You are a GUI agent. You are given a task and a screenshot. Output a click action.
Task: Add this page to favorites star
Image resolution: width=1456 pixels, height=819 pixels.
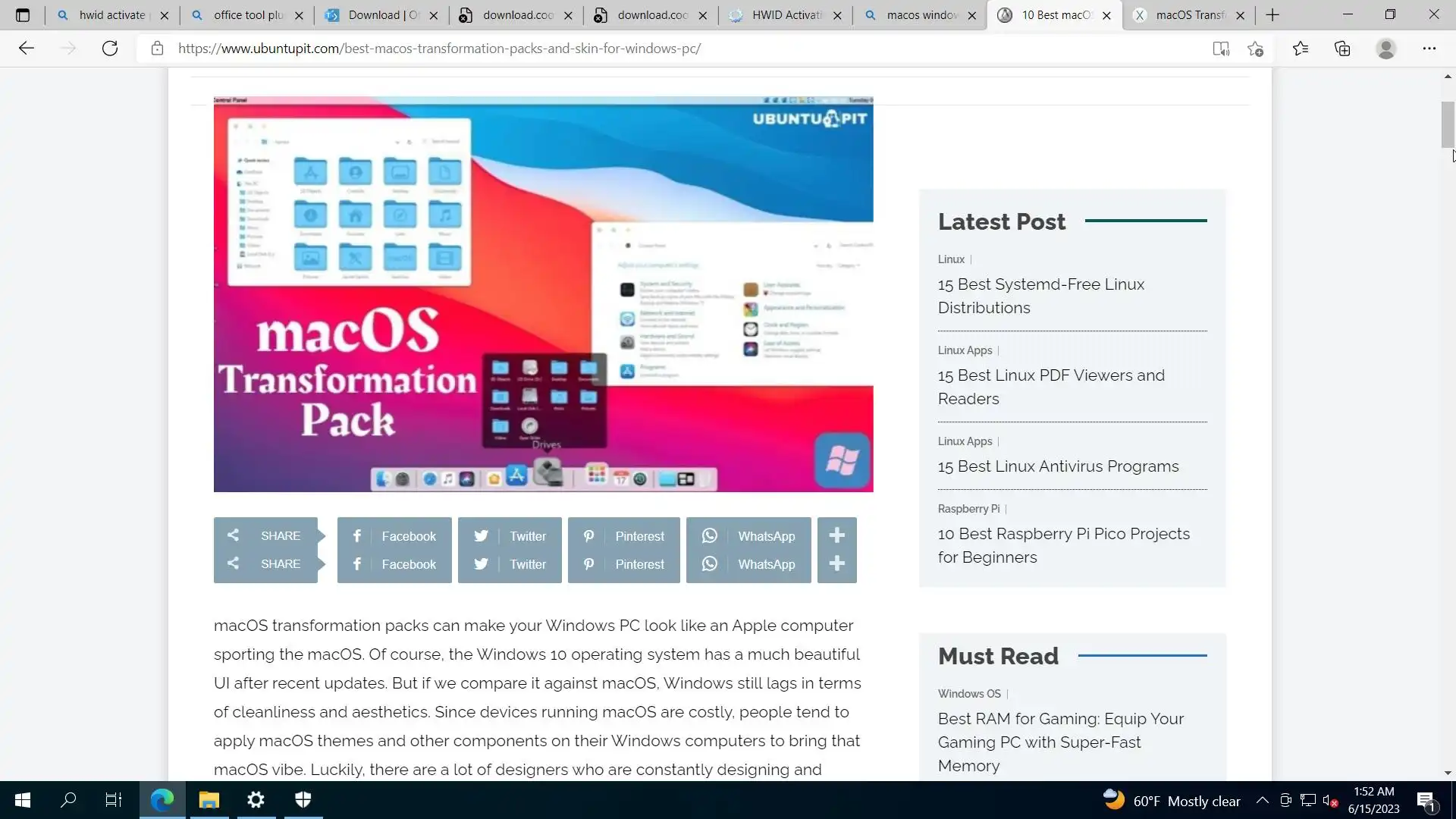[1256, 49]
